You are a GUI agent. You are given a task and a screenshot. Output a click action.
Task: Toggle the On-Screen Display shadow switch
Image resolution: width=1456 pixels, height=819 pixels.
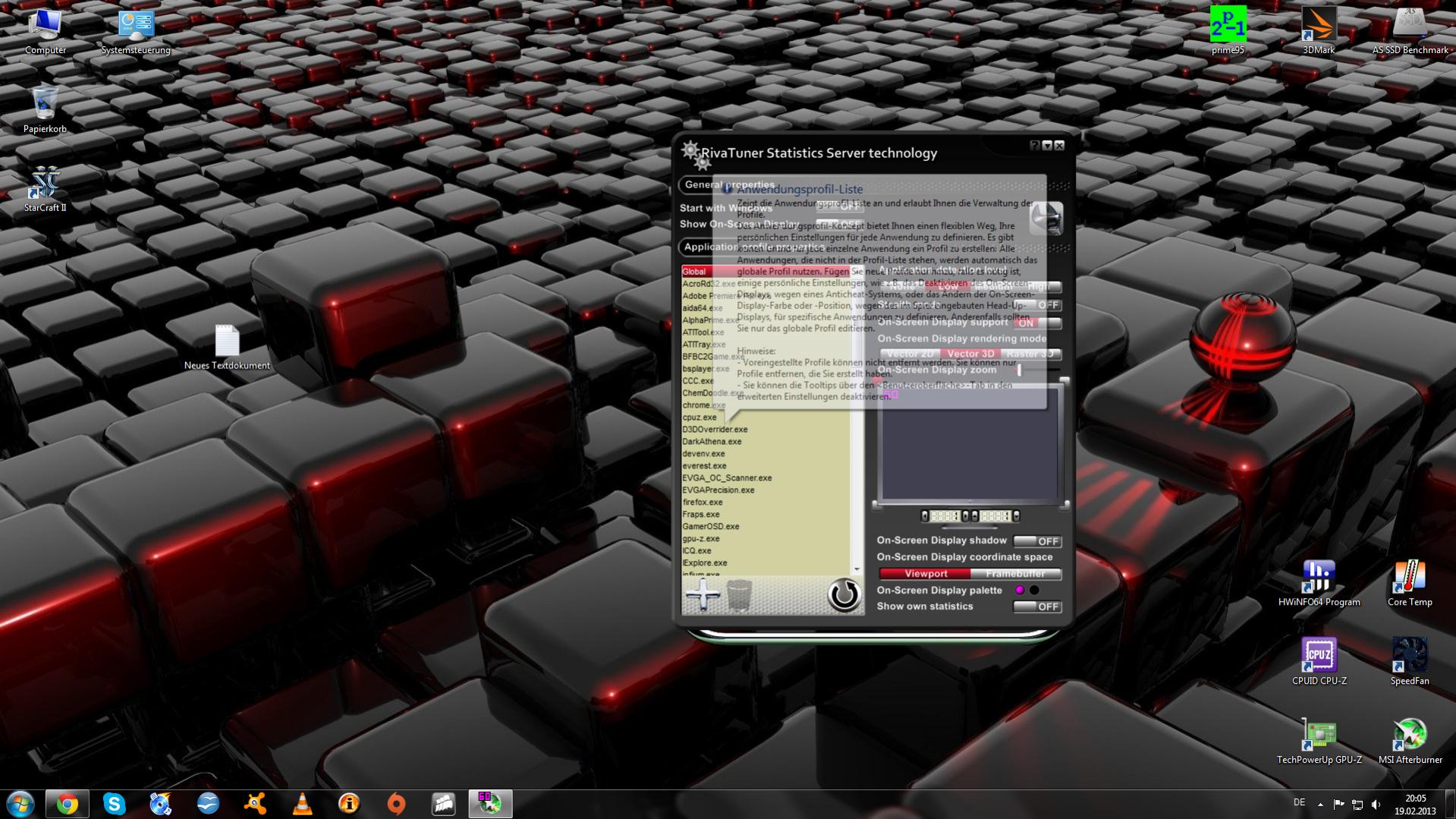coord(1037,541)
